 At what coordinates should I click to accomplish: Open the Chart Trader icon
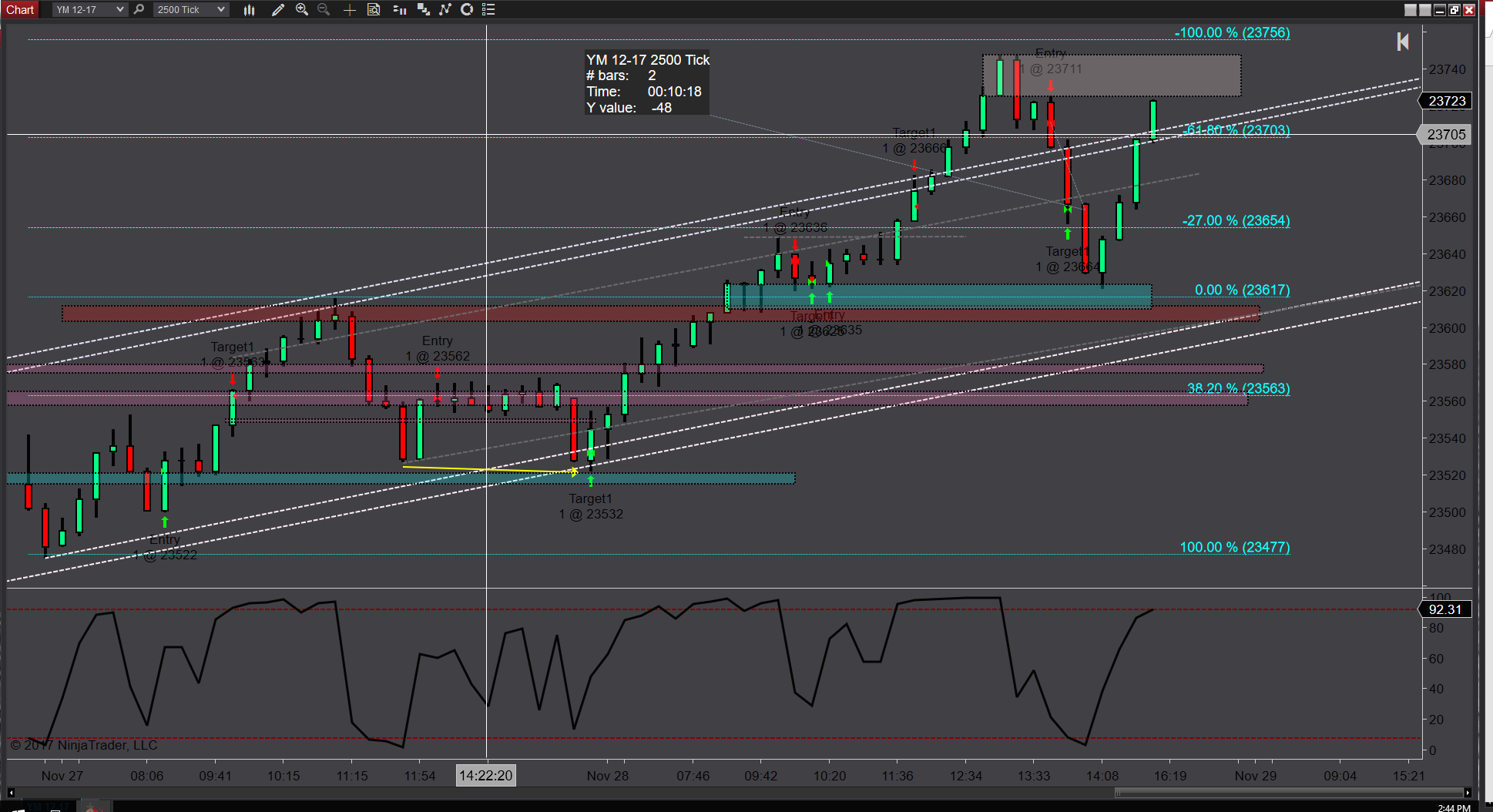coord(399,9)
